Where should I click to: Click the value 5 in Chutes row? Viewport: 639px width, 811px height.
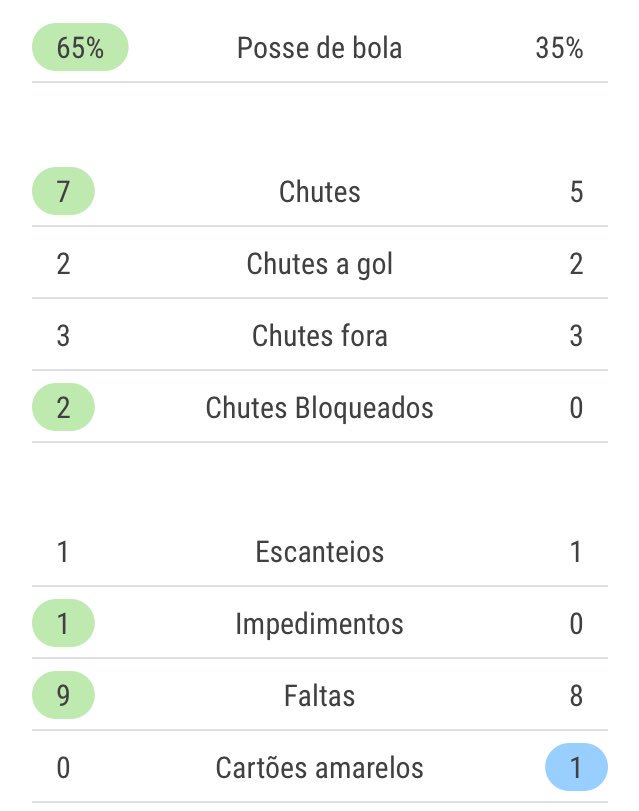click(576, 192)
